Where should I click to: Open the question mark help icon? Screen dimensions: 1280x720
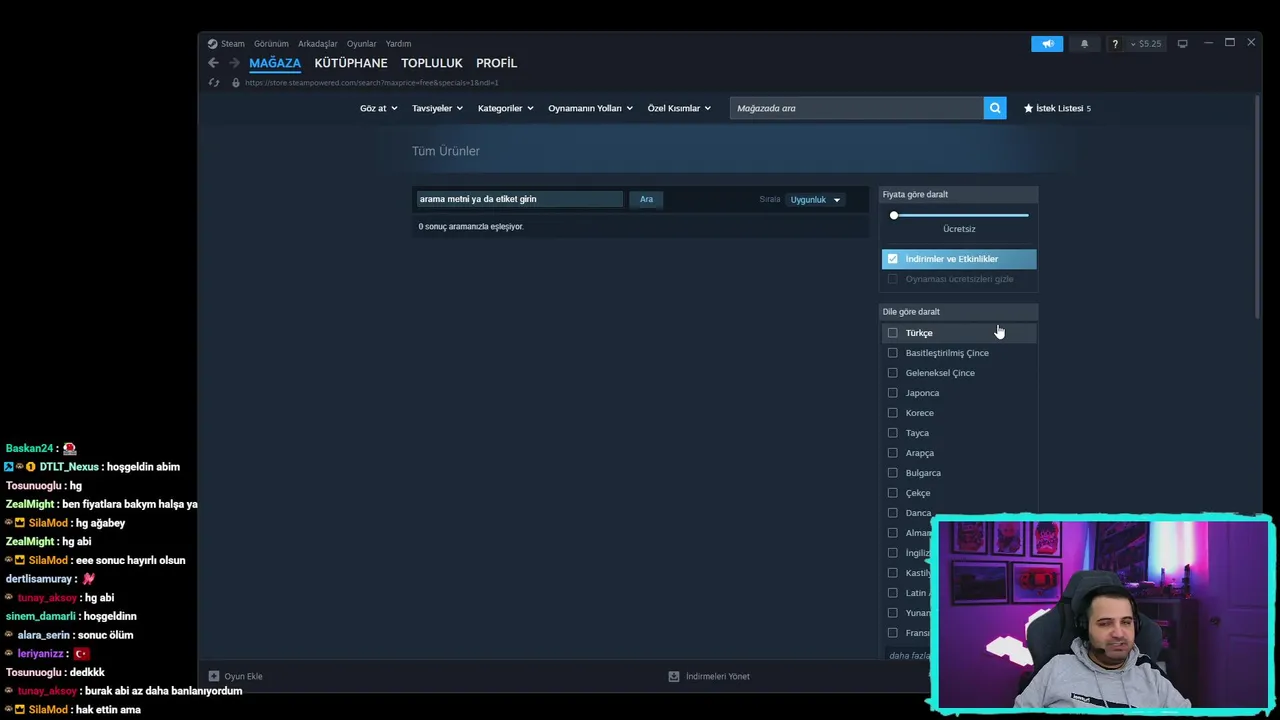pyautogui.click(x=1115, y=44)
